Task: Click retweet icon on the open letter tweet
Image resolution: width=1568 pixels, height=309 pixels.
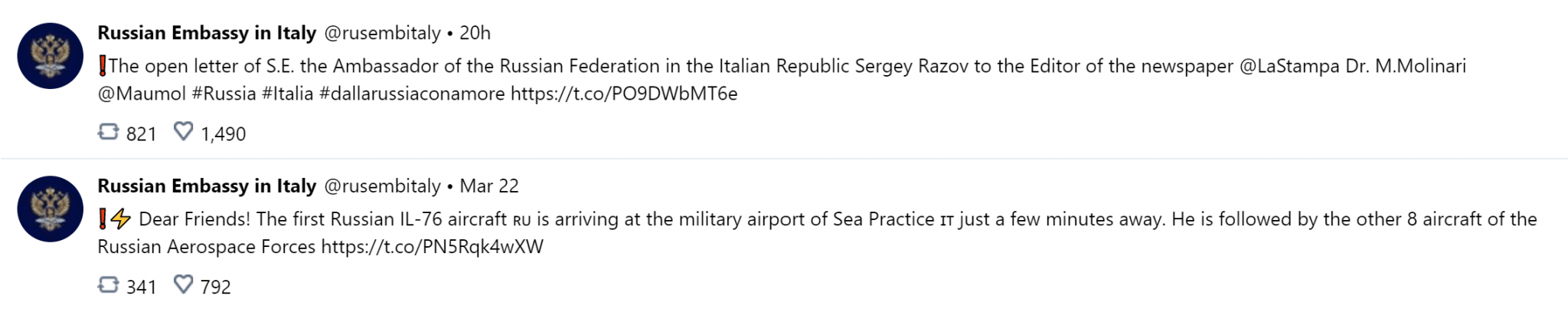Action: (109, 133)
